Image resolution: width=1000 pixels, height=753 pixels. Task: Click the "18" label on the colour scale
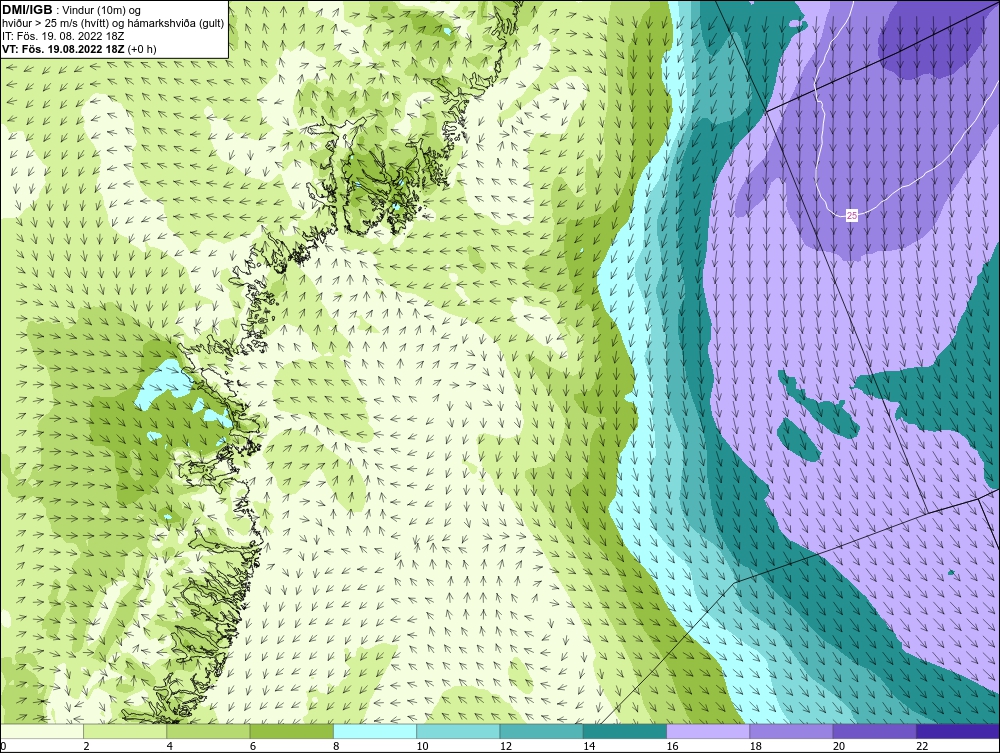(755, 746)
